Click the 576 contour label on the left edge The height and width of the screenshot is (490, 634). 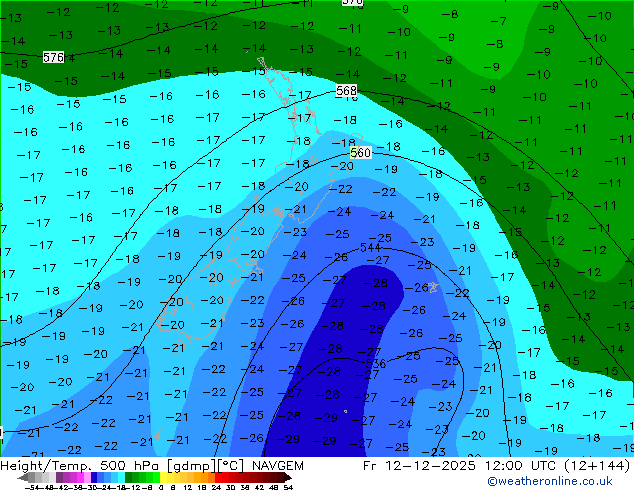point(53,58)
